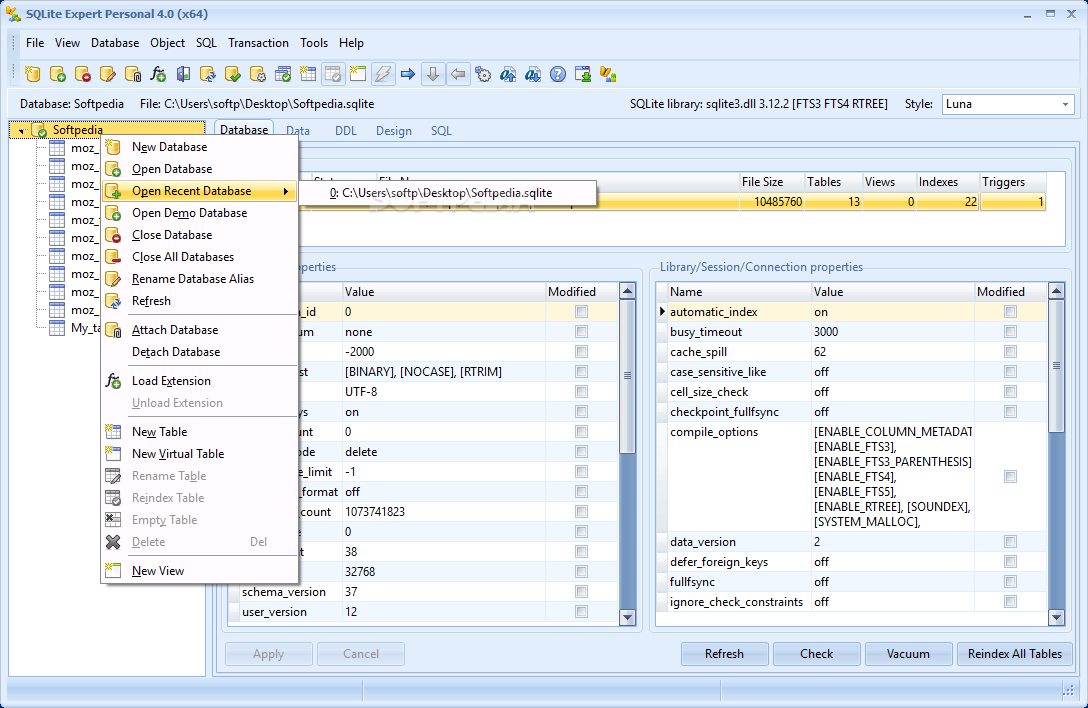Screen dimensions: 1088x708
Task: Expand the Open Recent Database submenu arrow
Action: pos(285,191)
